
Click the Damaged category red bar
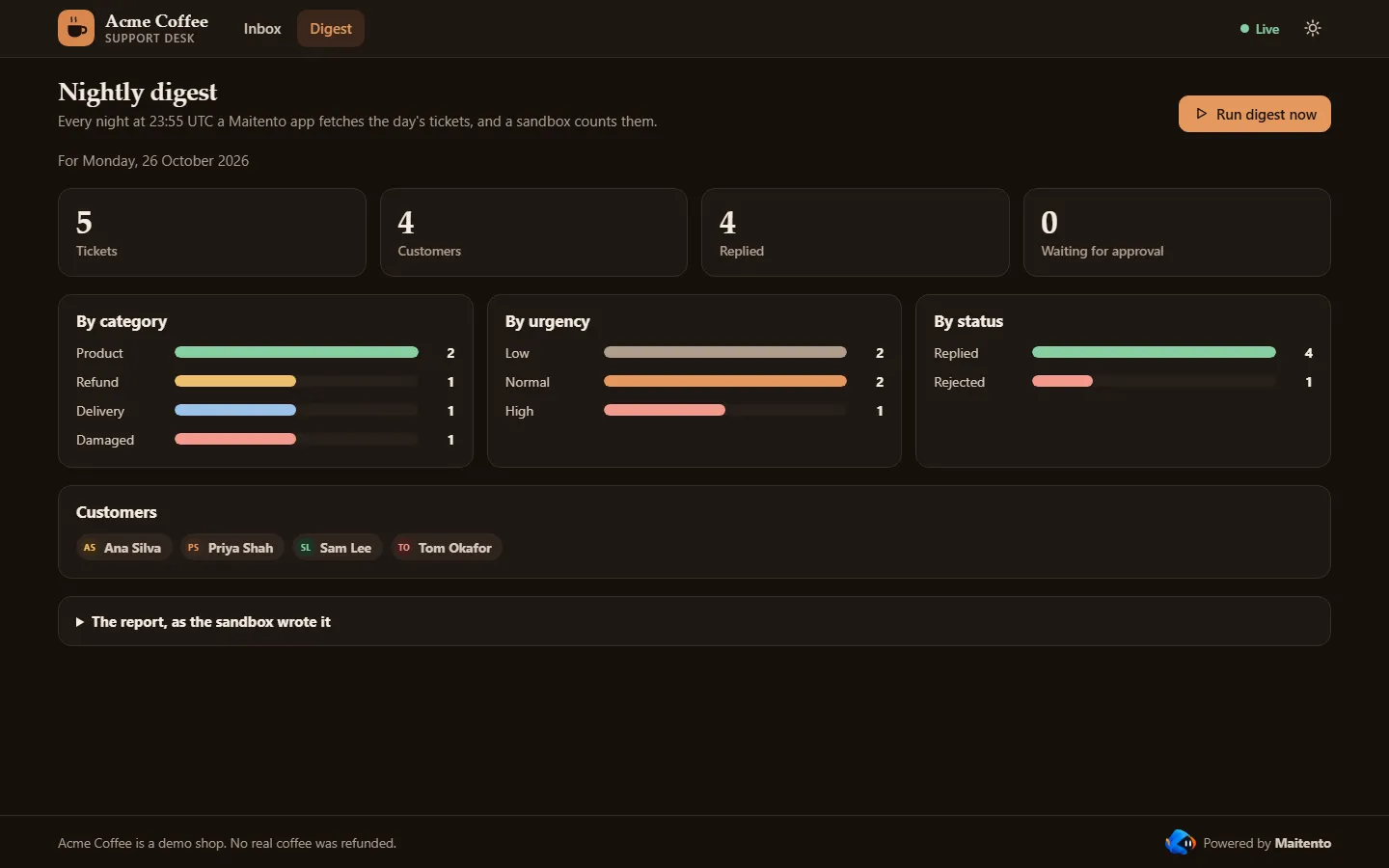click(235, 439)
